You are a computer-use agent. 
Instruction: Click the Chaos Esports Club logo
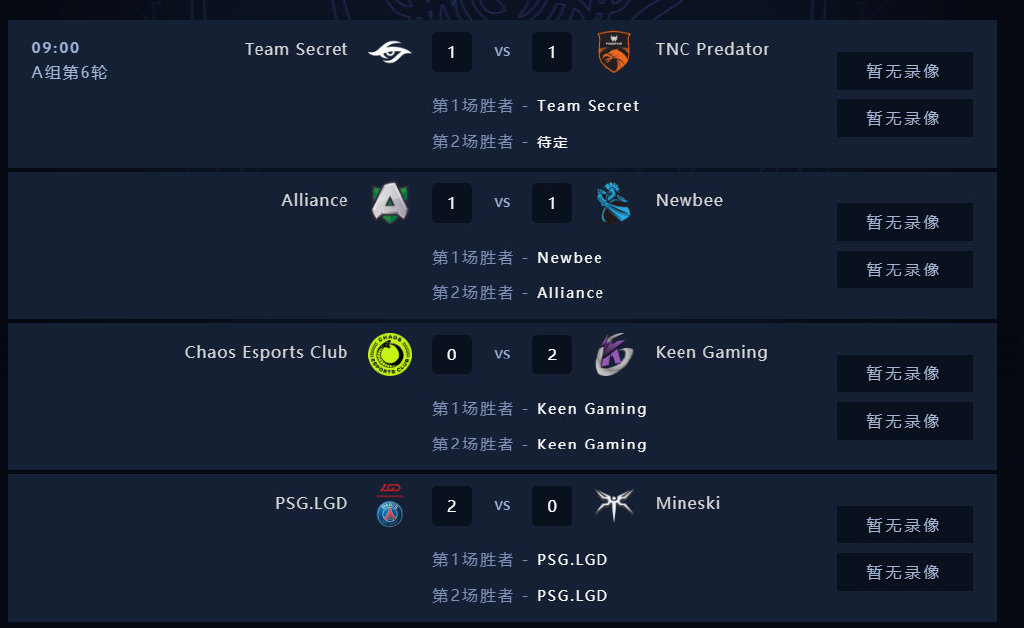[x=390, y=354]
